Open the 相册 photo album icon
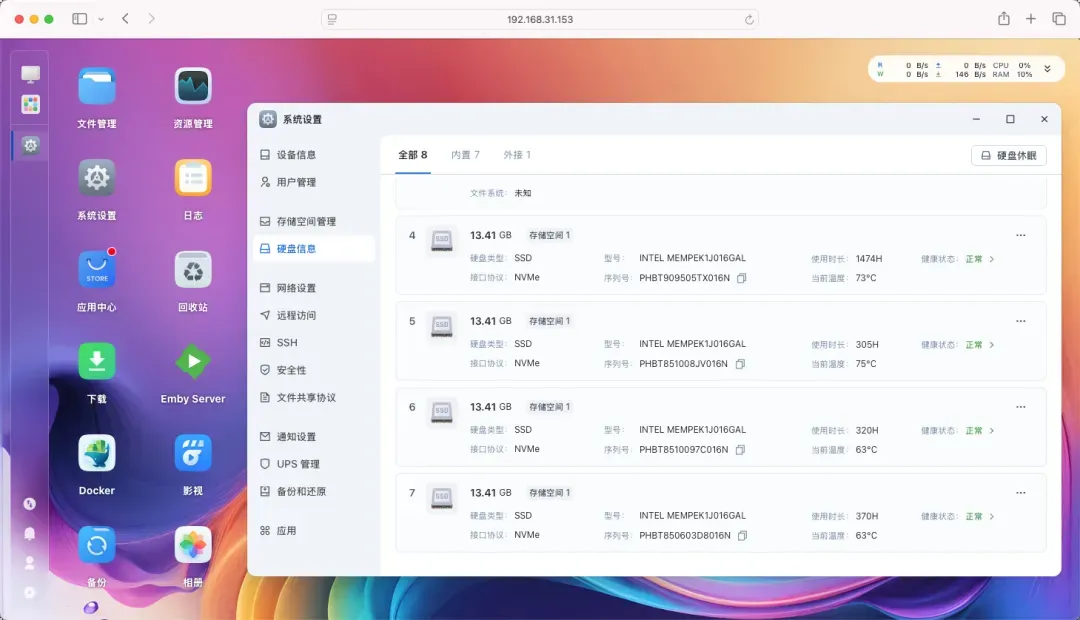The image size is (1080, 620). point(193,545)
